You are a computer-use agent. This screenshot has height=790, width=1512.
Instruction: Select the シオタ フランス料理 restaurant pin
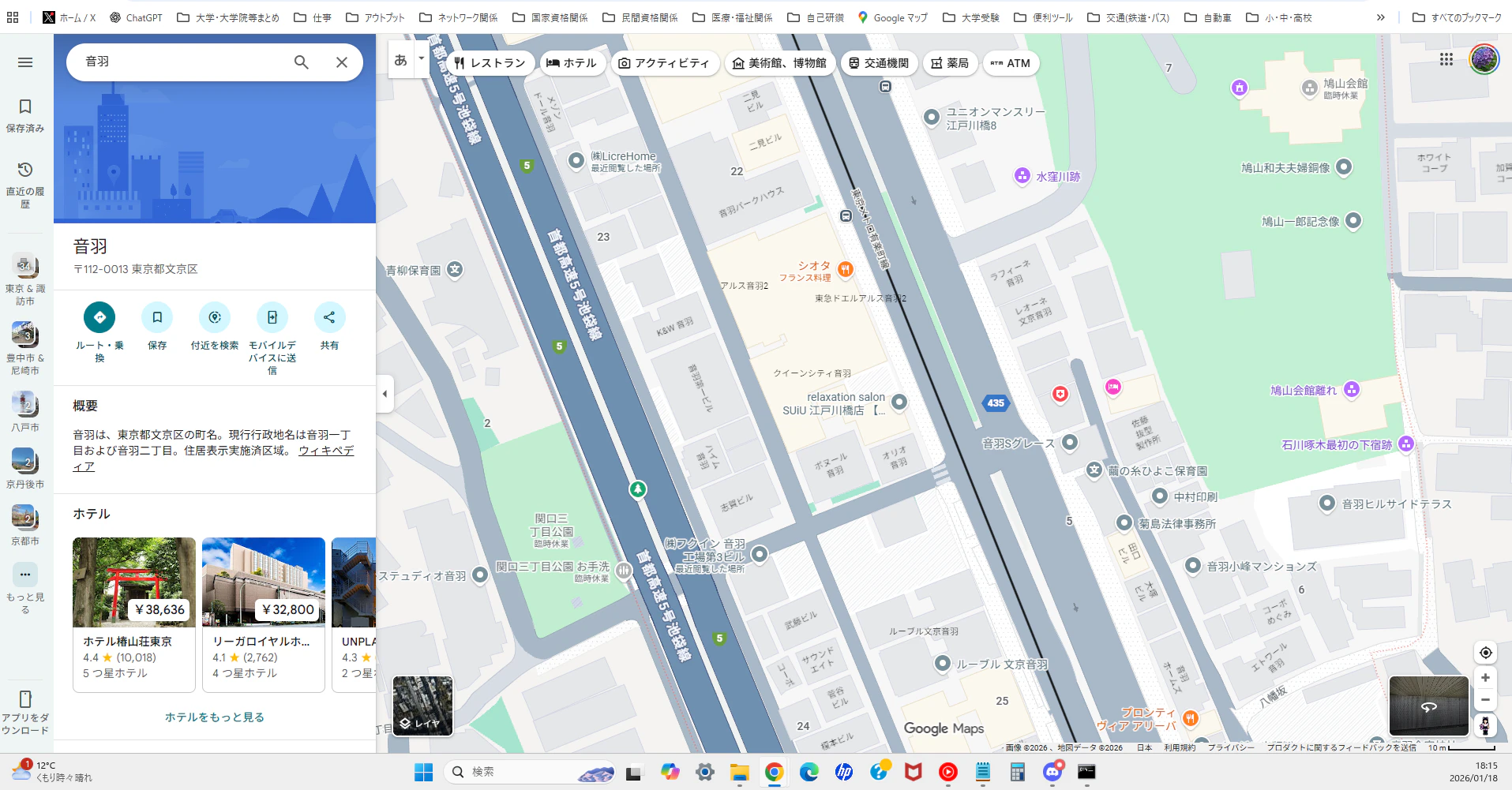click(845, 270)
